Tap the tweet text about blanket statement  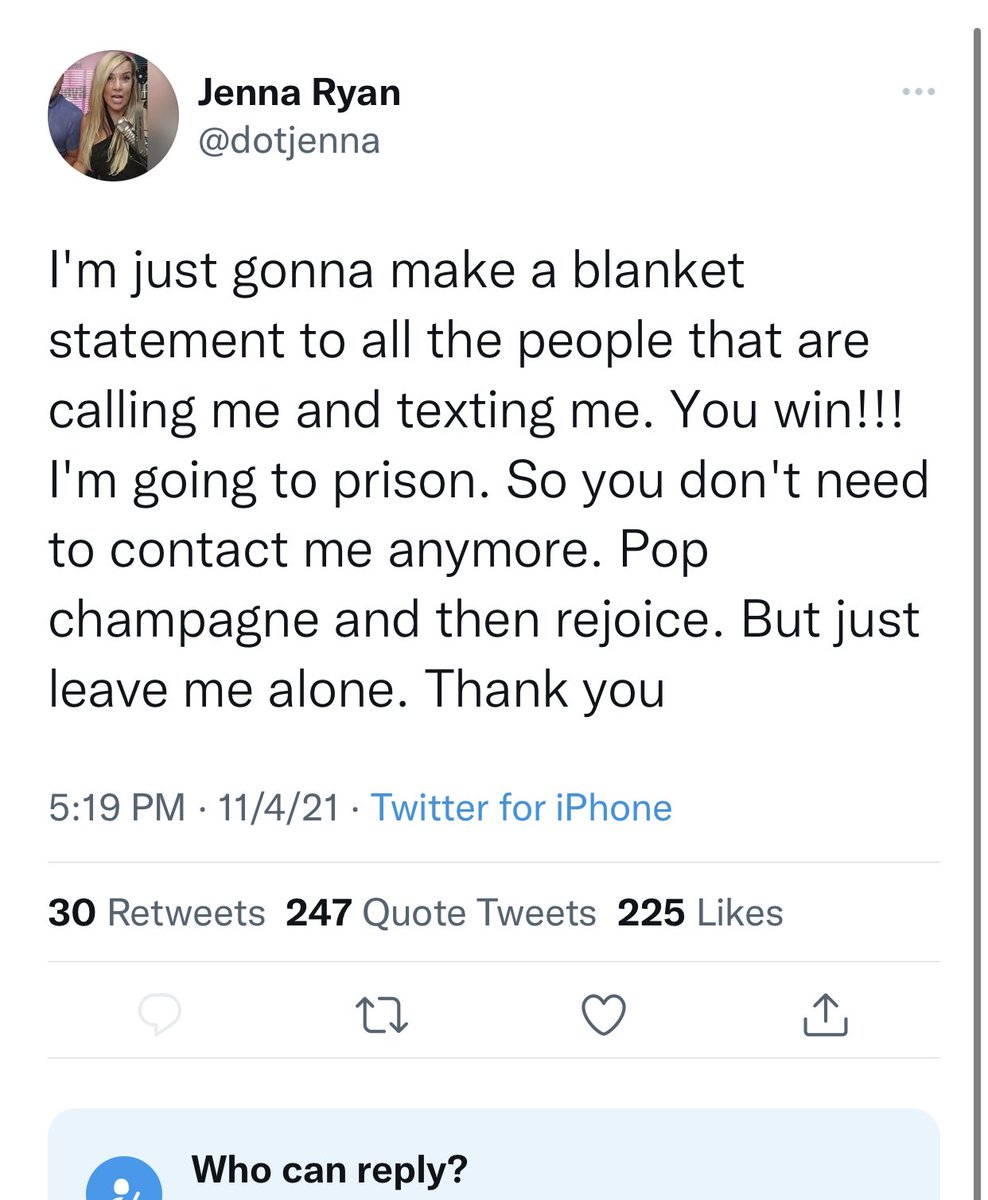pyautogui.click(x=489, y=480)
